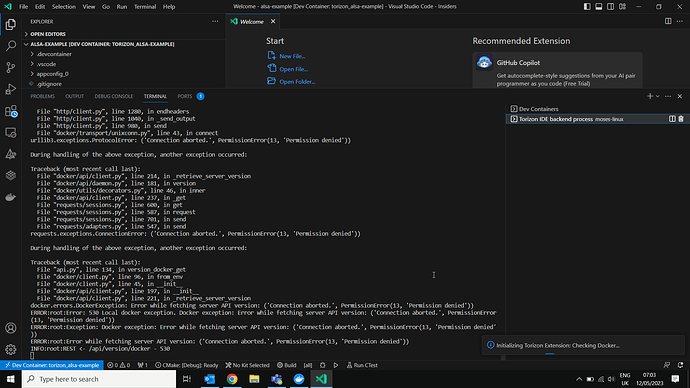Open Google Chrome from the taskbar
The image size is (690, 388).
(232, 379)
